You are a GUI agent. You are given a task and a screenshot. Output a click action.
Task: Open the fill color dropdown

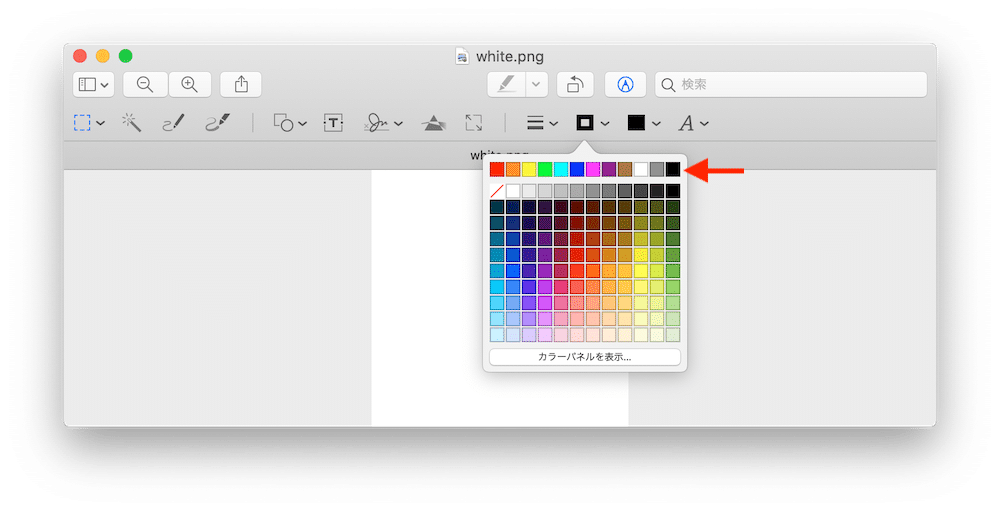[x=643, y=123]
